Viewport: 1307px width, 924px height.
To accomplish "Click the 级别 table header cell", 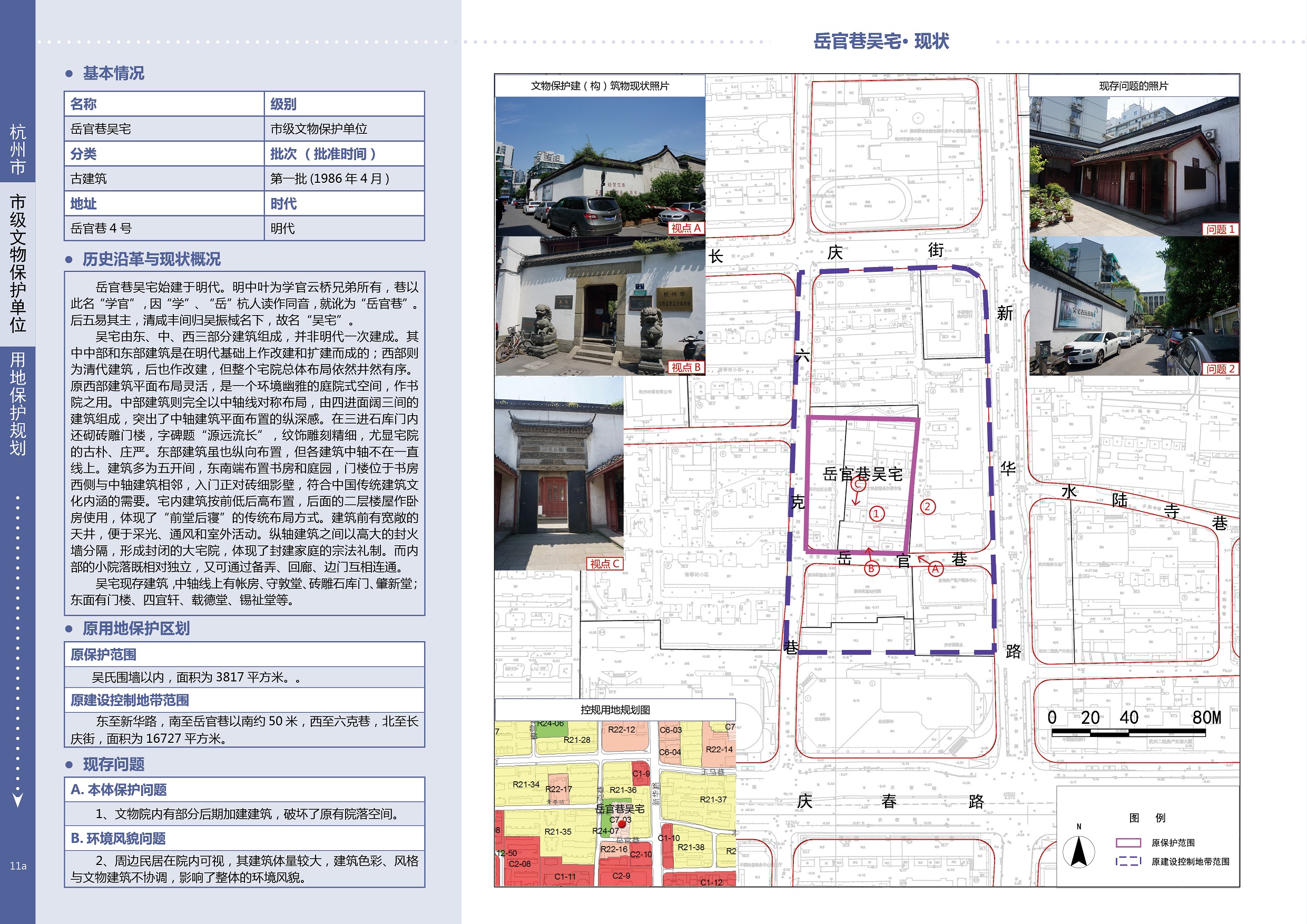I will pos(345,104).
